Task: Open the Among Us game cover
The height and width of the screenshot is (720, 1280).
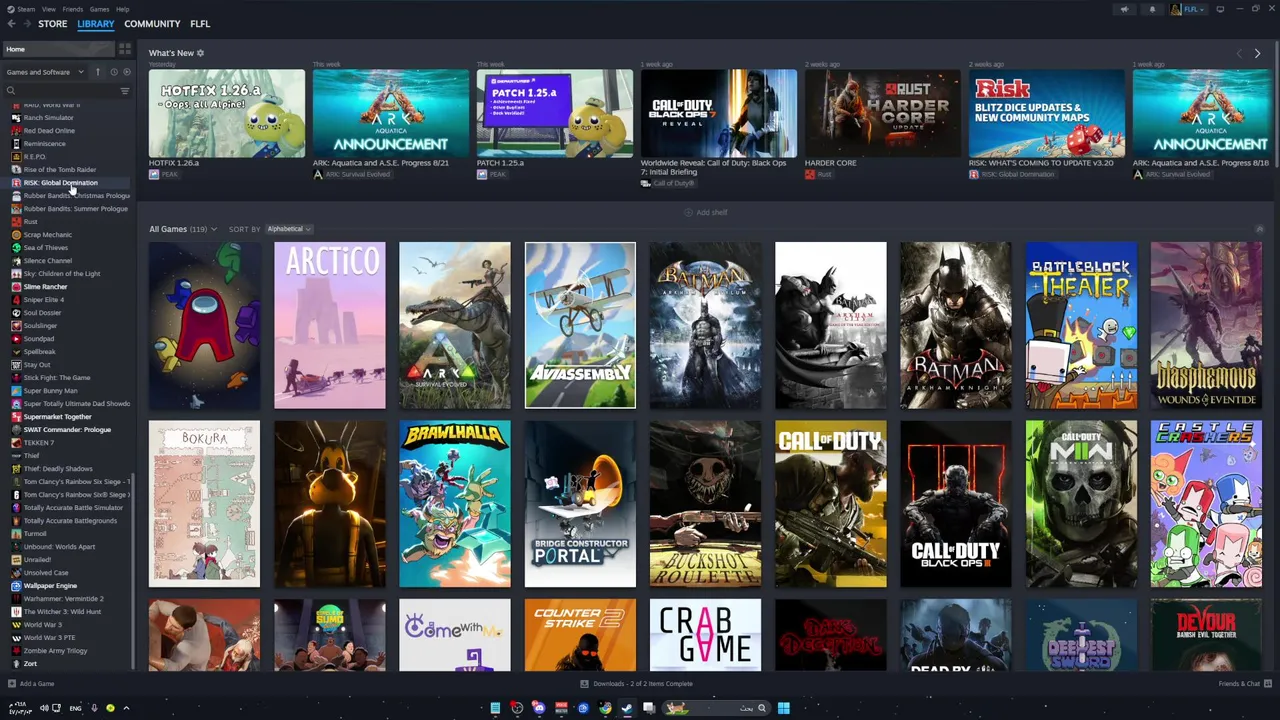Action: point(204,325)
